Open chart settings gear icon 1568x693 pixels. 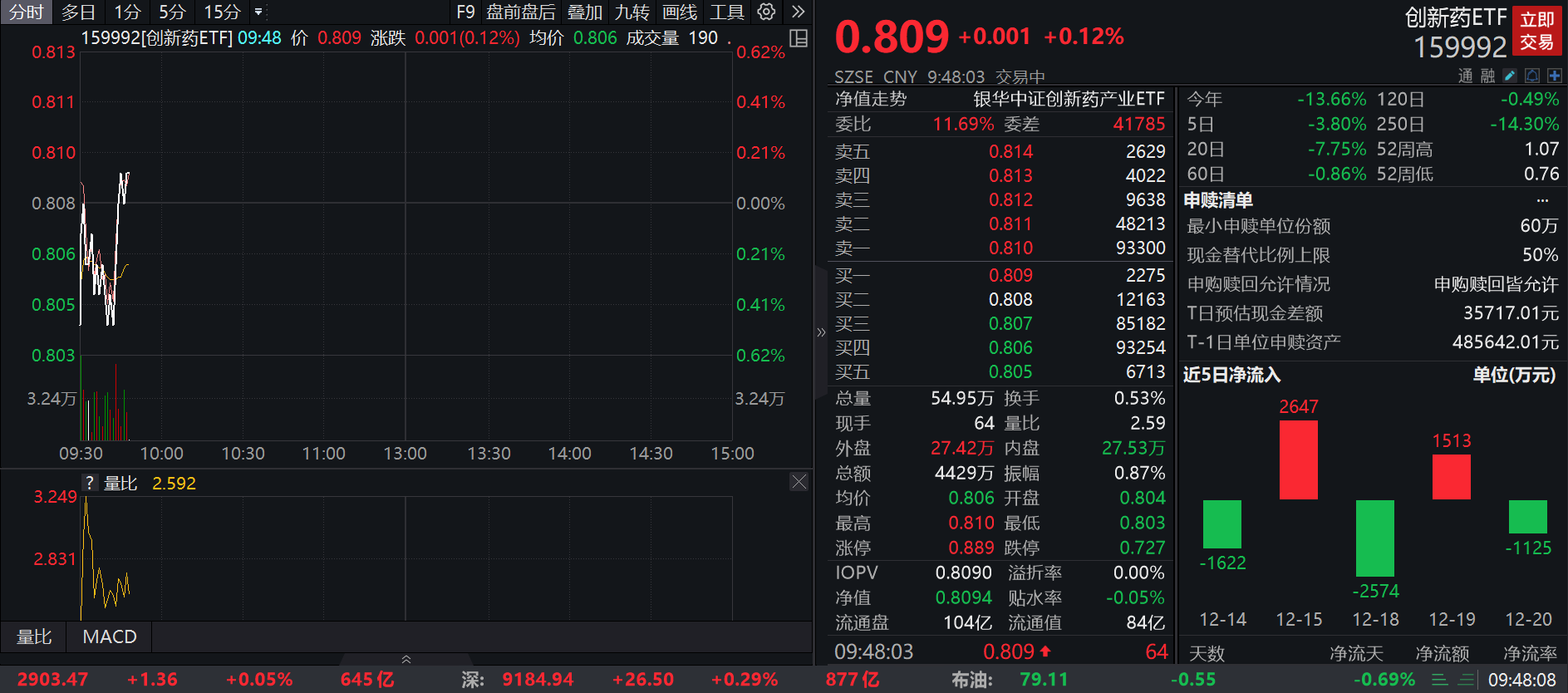[766, 12]
